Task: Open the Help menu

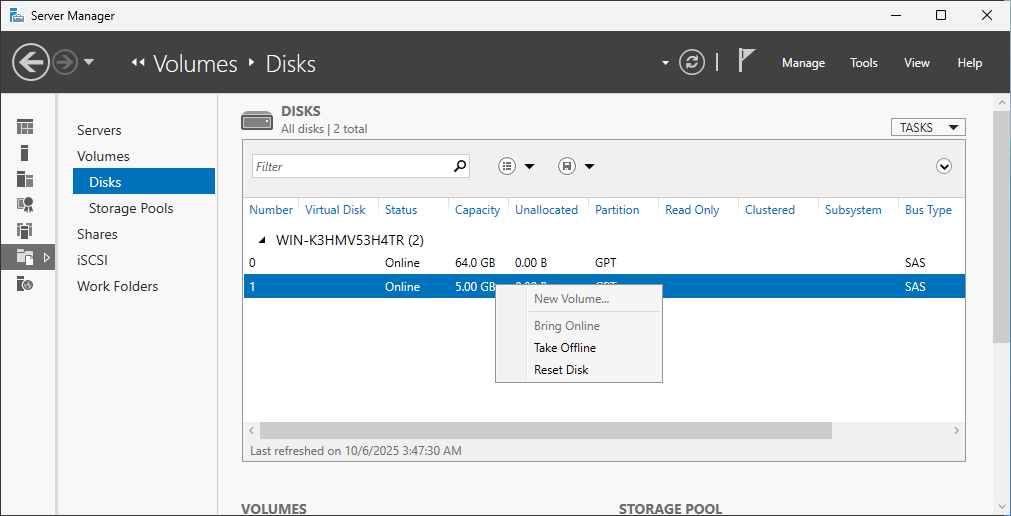Action: [x=970, y=63]
